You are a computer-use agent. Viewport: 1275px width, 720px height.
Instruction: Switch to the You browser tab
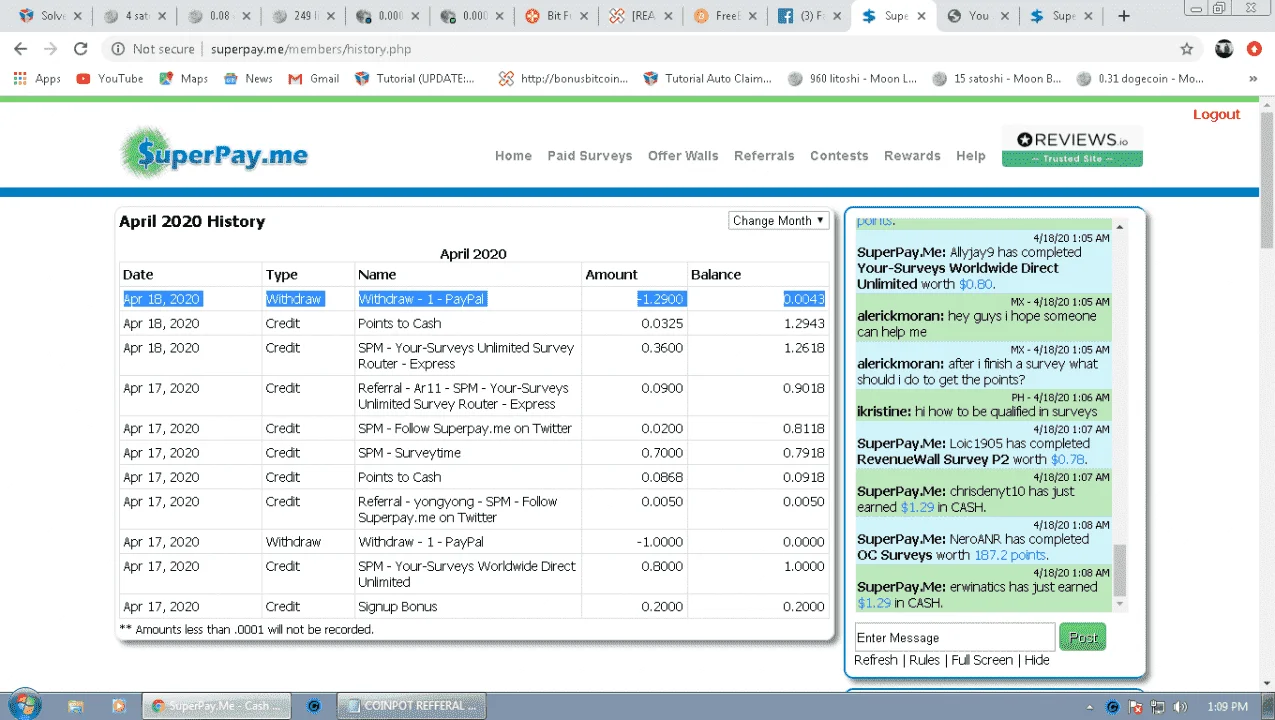pos(978,16)
